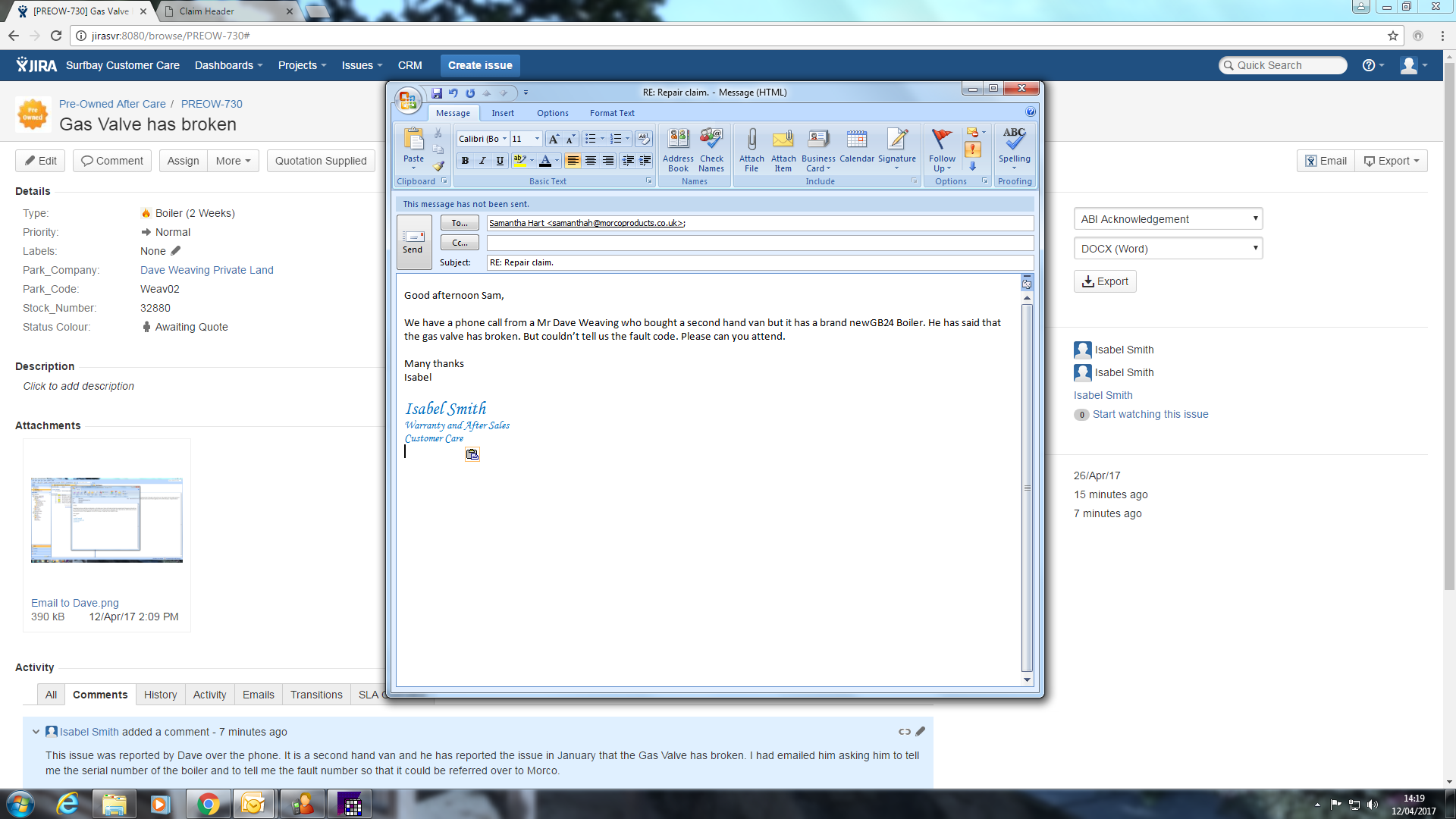Open the Address Book
Image resolution: width=1456 pixels, height=819 pixels.
pyautogui.click(x=678, y=140)
